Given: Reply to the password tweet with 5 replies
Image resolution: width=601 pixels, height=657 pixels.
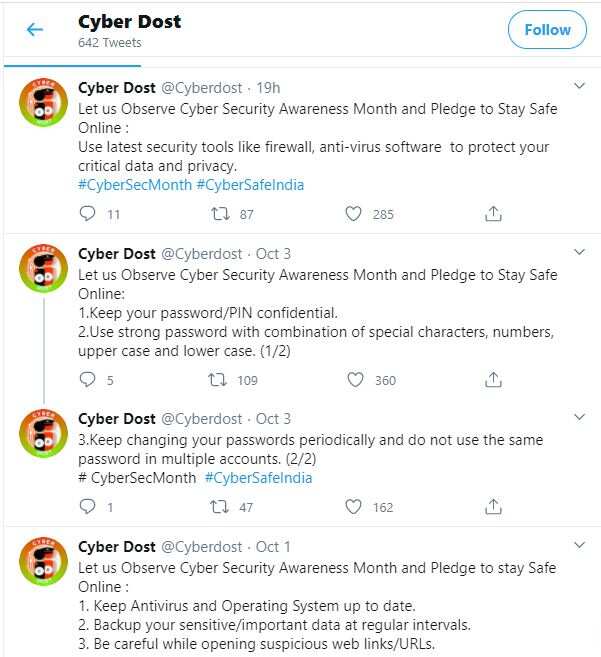Looking at the screenshot, I should point(87,380).
